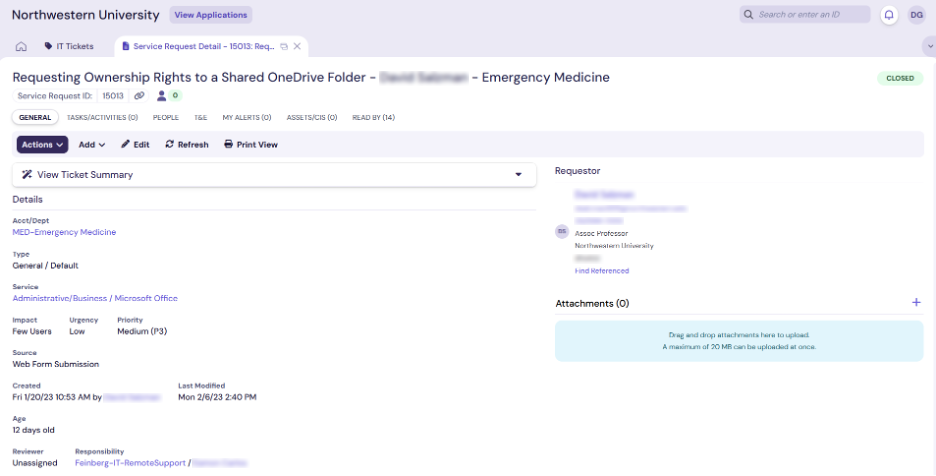Select the GENERAL tab

[35, 118]
